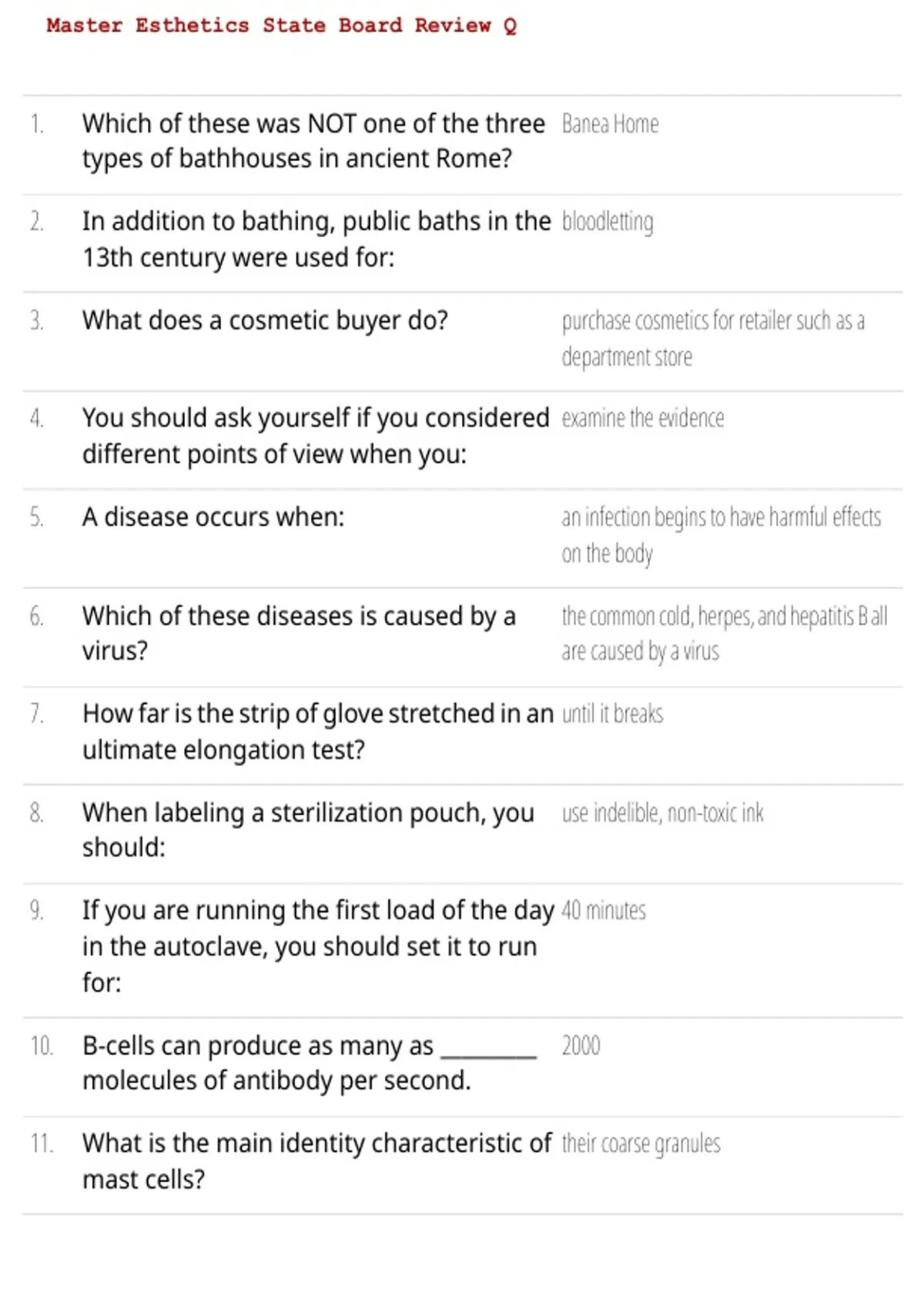
Task: Select question about diseases caused by a virus
Action: [x=299, y=633]
